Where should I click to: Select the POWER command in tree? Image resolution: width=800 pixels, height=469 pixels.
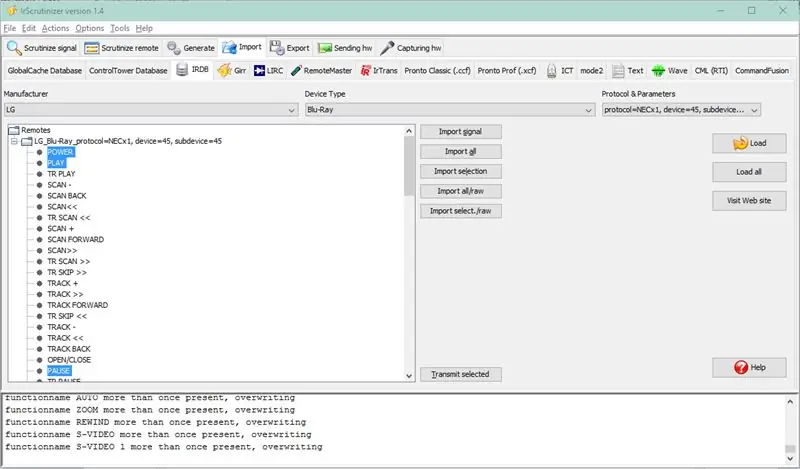[60, 152]
